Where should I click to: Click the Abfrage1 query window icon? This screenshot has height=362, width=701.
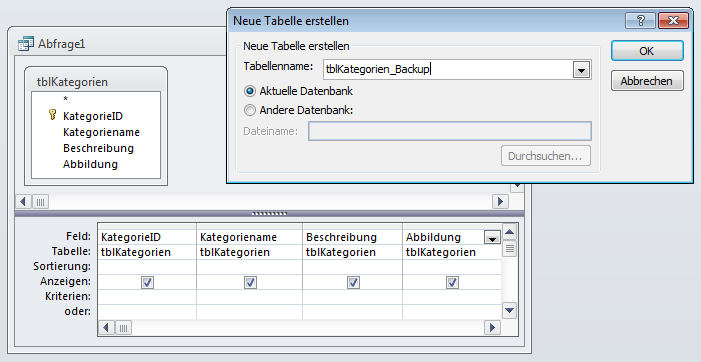[x=26, y=44]
